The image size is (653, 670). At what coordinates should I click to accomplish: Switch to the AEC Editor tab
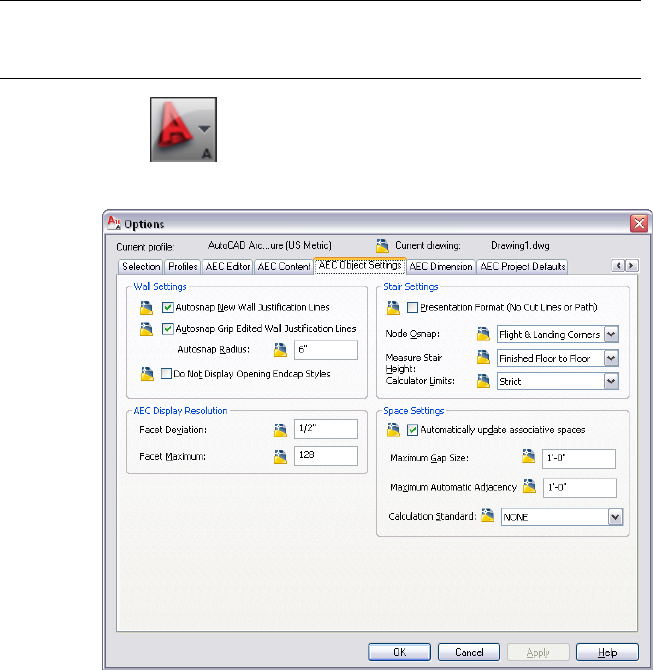[228, 267]
